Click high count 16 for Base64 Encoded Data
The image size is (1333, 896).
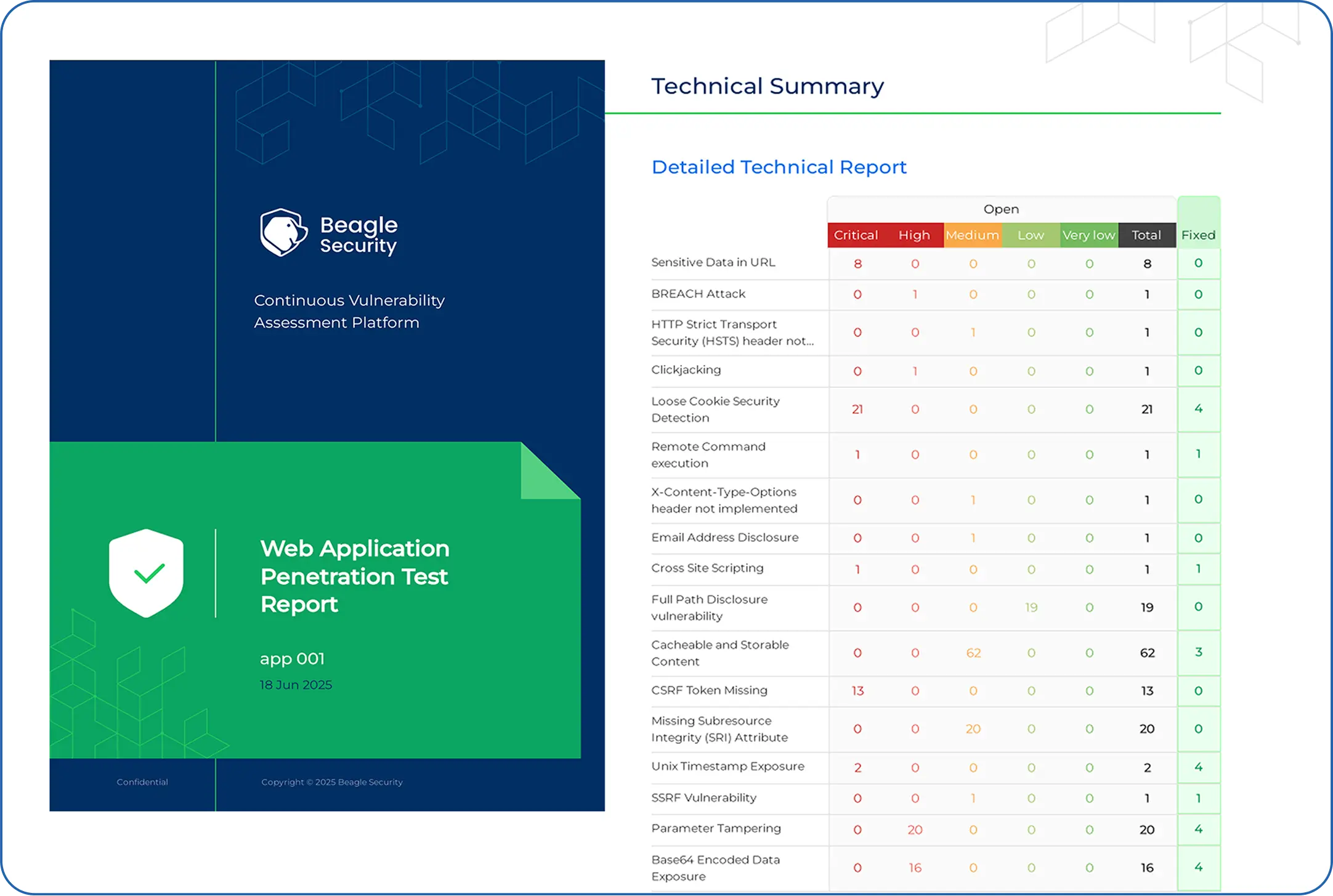tap(915, 868)
